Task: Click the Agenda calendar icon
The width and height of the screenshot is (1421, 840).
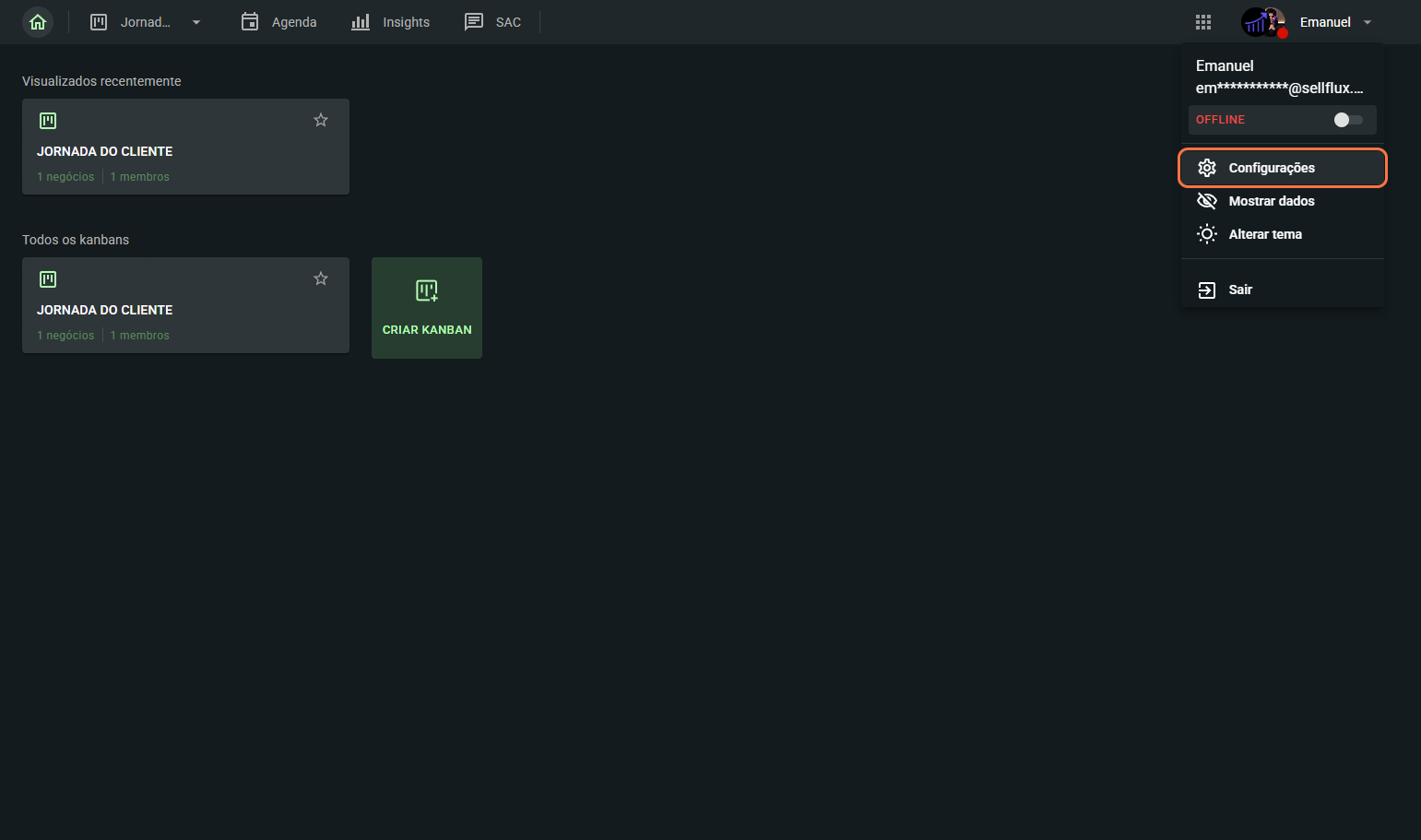Action: click(250, 22)
